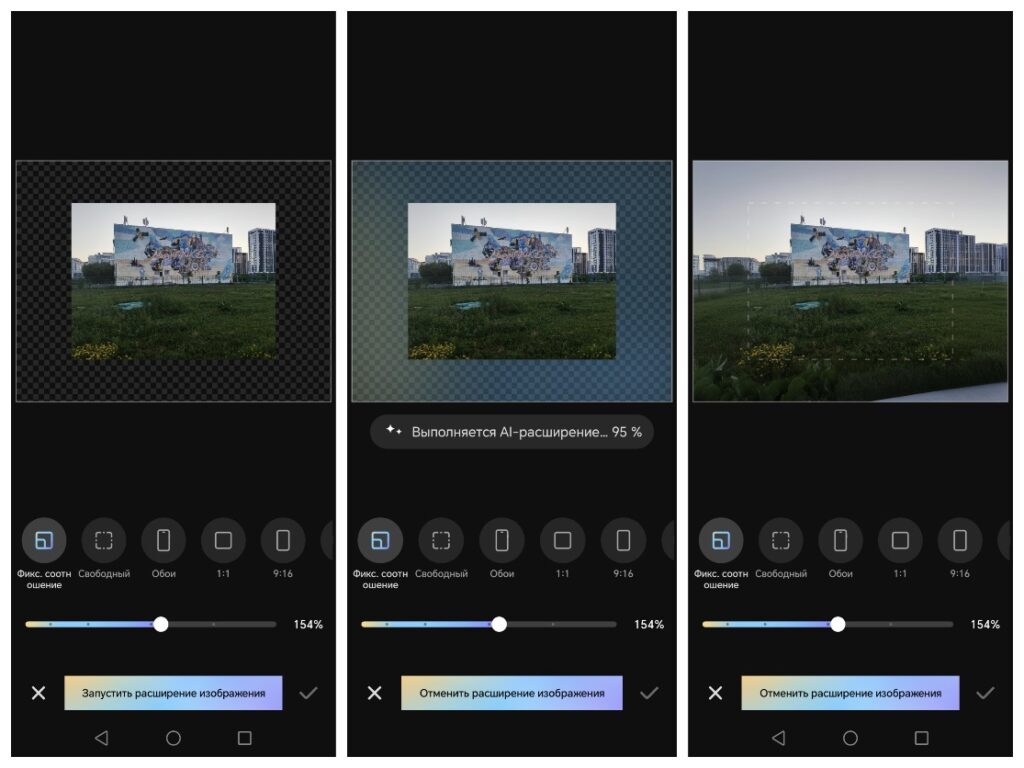Viewport: 1024px width, 768px height.
Task: Click Обои label in right screen
Action: [840, 573]
